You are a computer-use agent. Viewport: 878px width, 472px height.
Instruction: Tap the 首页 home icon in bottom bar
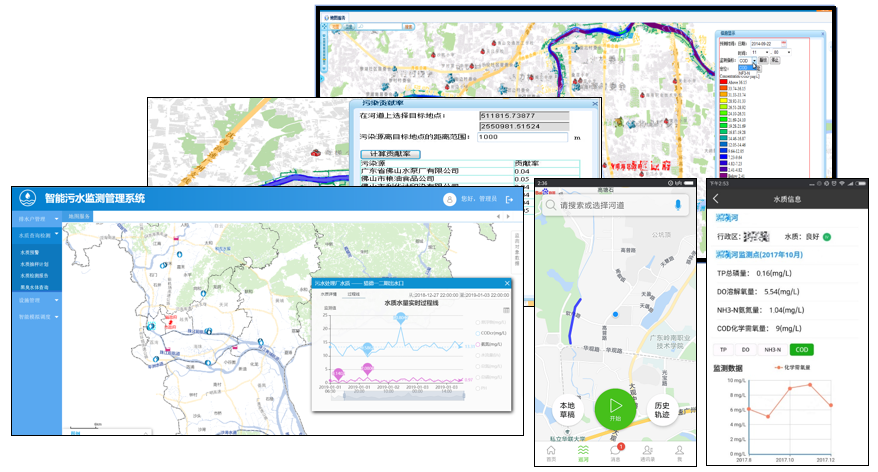[550, 451]
